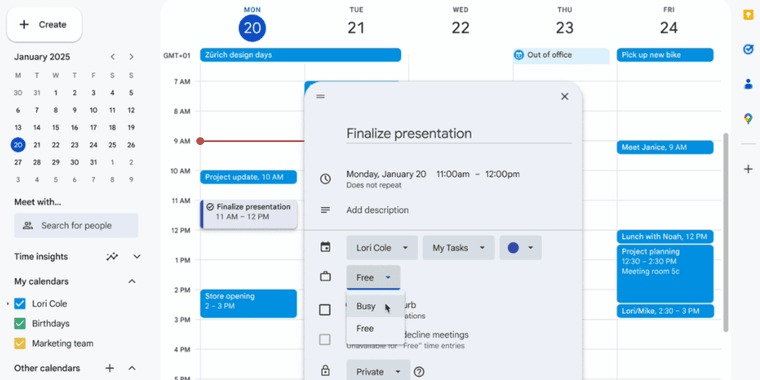Click the Out of office icon on Thursday
Screen dimensions: 760x380
click(x=519, y=55)
